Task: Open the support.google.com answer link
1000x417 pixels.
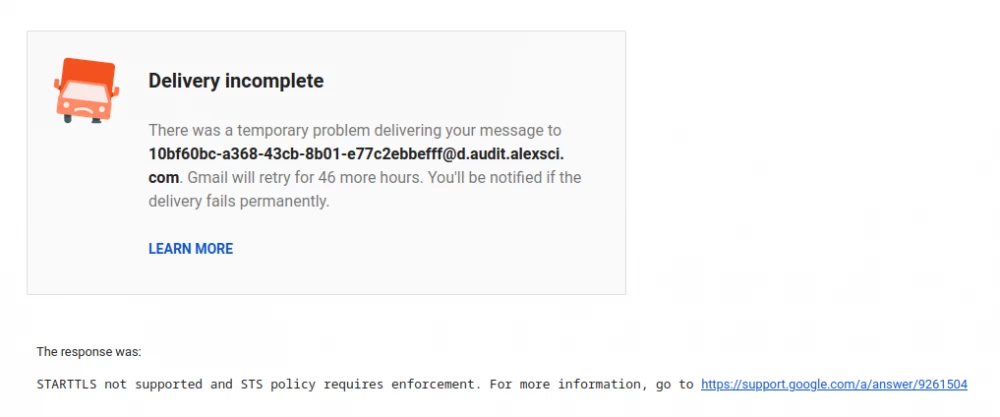Action: (834, 384)
